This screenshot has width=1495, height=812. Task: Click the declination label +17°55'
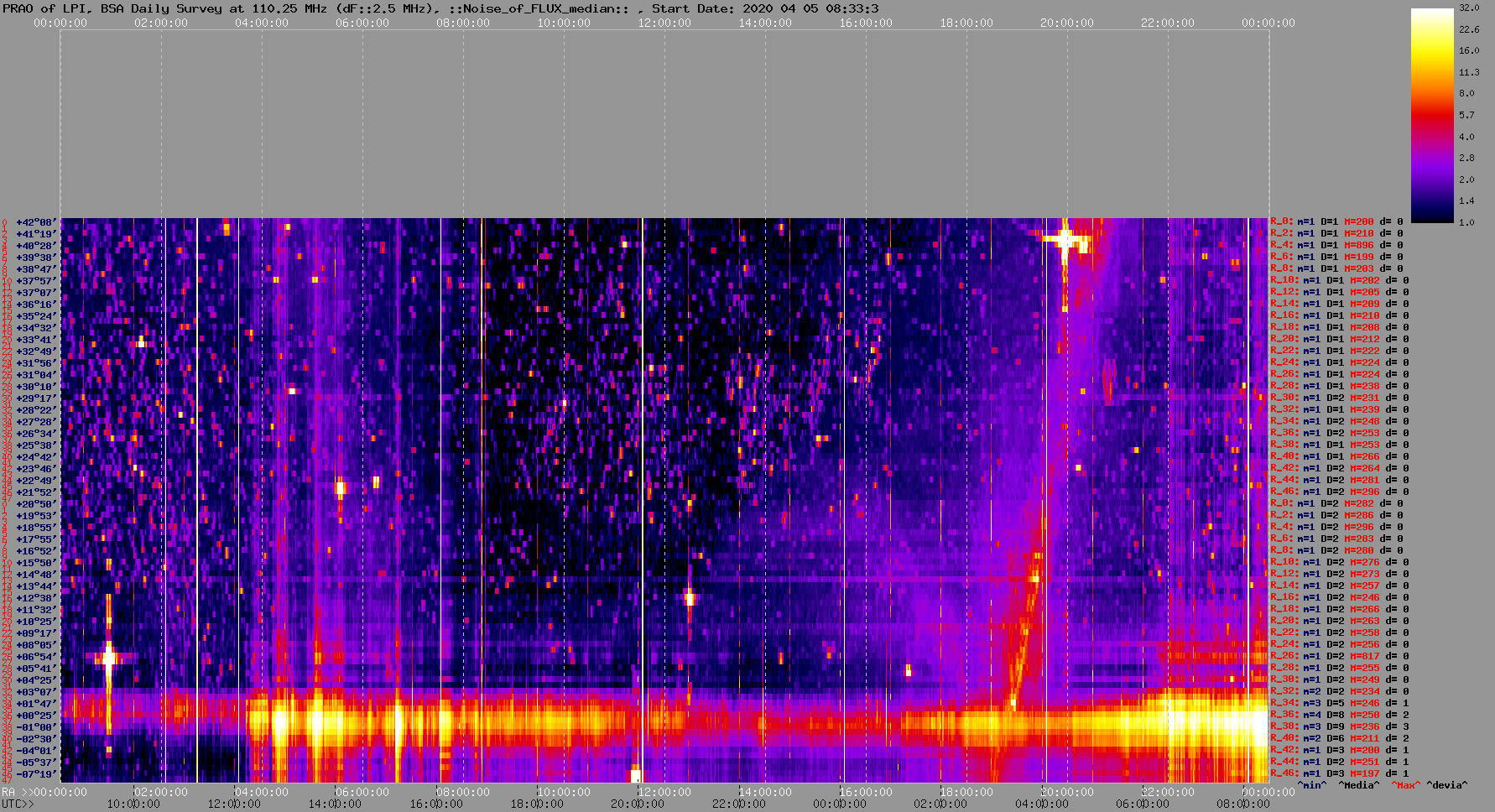point(37,539)
